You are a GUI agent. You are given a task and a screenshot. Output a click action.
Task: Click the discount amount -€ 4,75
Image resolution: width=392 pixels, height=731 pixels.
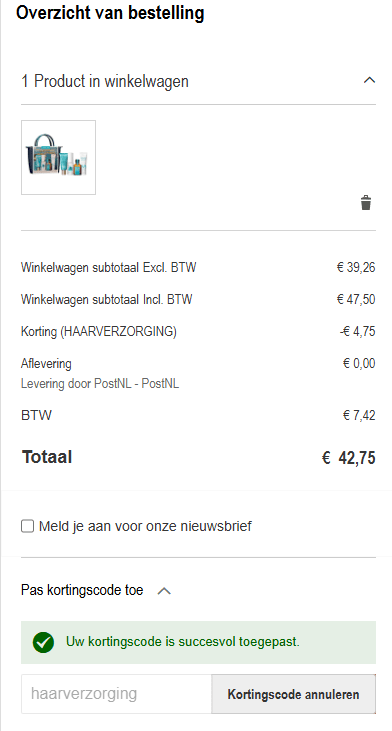point(358,331)
